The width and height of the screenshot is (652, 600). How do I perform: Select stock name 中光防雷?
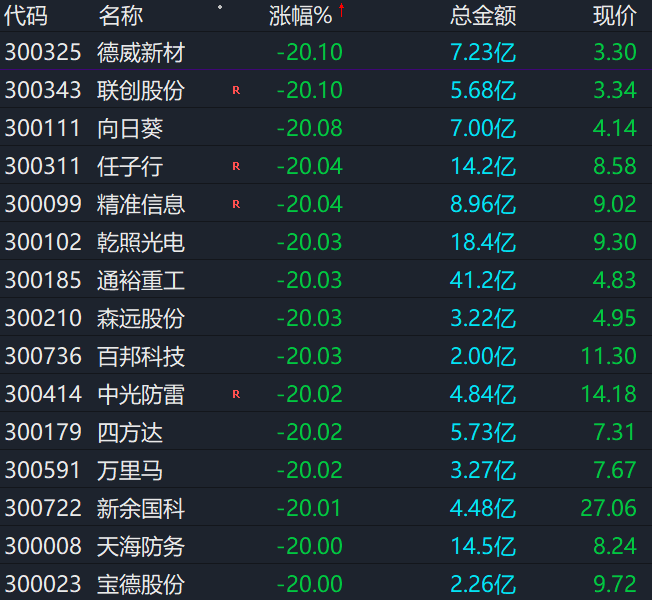(x=141, y=395)
